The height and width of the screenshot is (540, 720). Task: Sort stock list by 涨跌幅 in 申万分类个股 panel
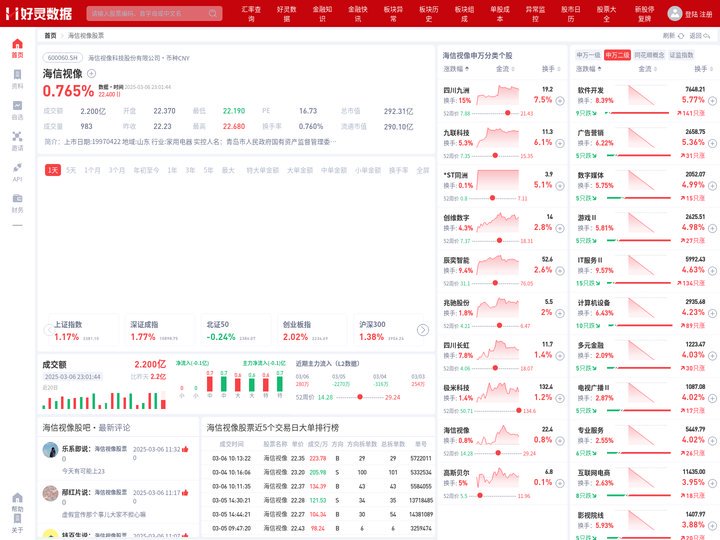click(456, 69)
